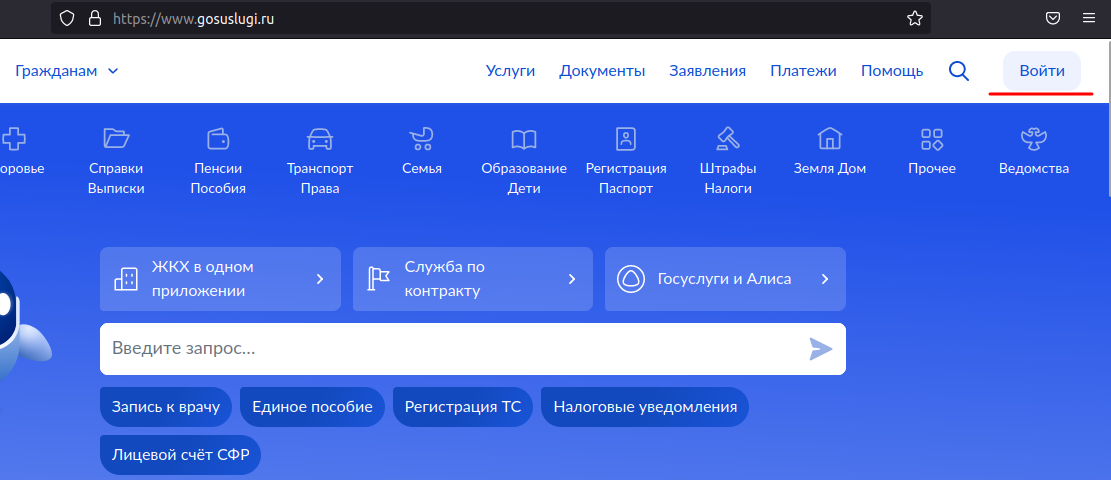The height and width of the screenshot is (480, 1111).
Task: Click chevron on ЖКХ в одном приложении
Action: [x=320, y=279]
